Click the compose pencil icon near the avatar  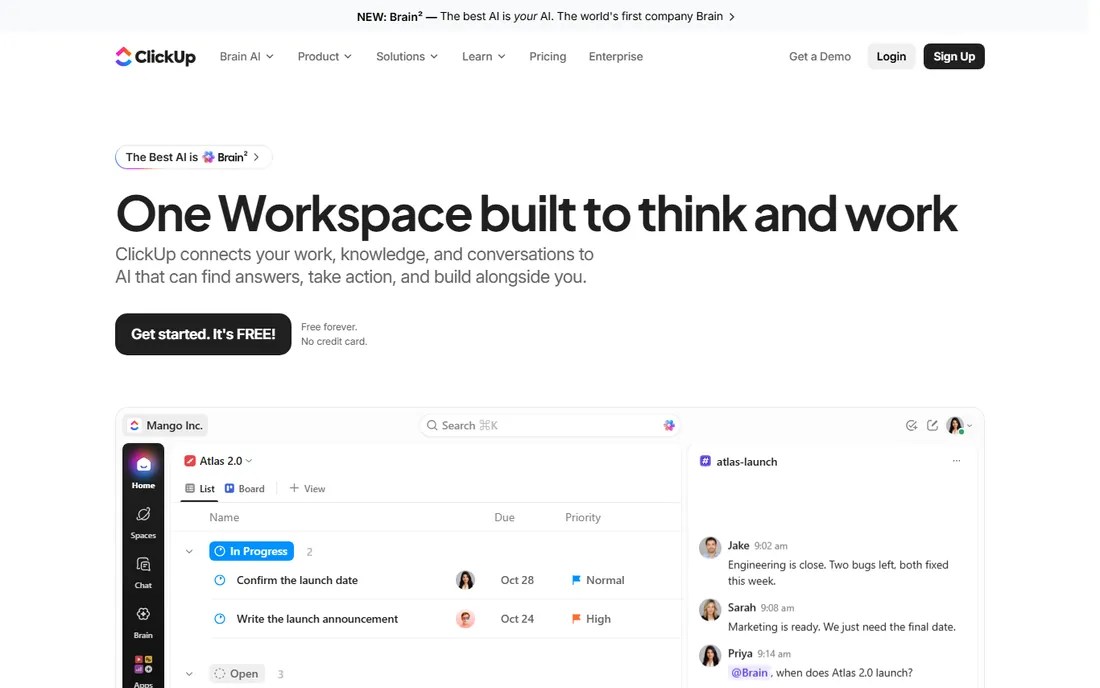coord(932,425)
